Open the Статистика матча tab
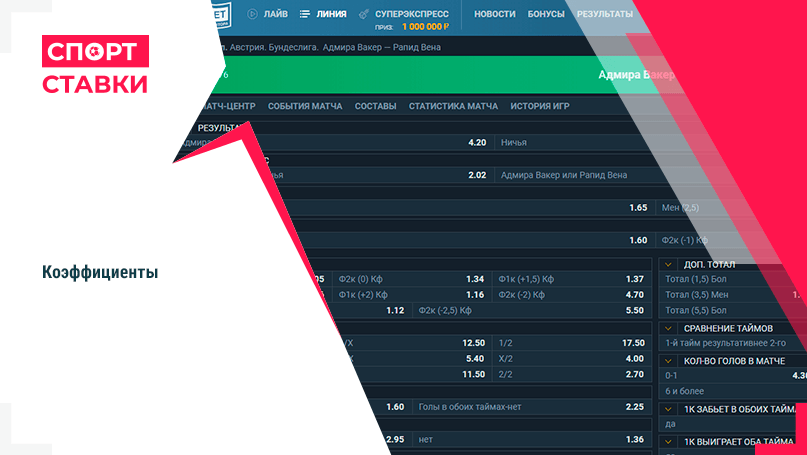The height and width of the screenshot is (455, 807). [x=453, y=106]
